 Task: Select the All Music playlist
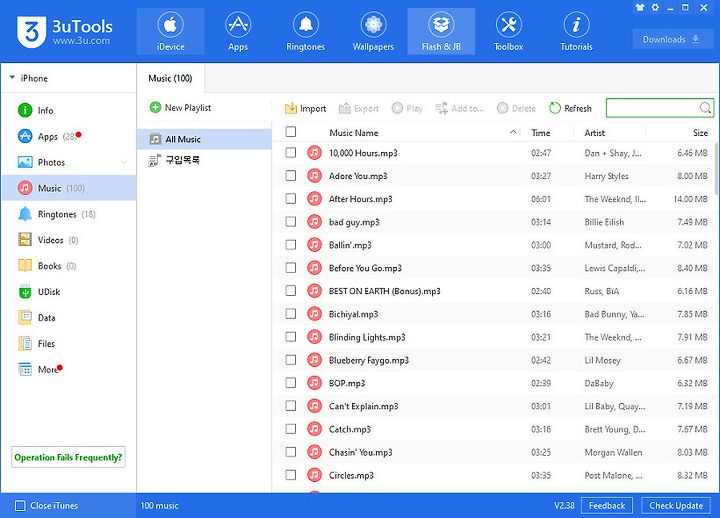pos(204,139)
